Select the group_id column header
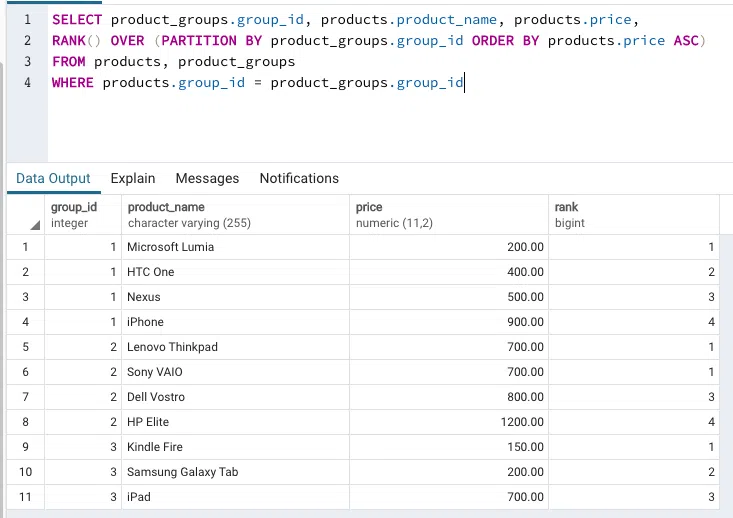The image size is (733, 518). (83, 215)
